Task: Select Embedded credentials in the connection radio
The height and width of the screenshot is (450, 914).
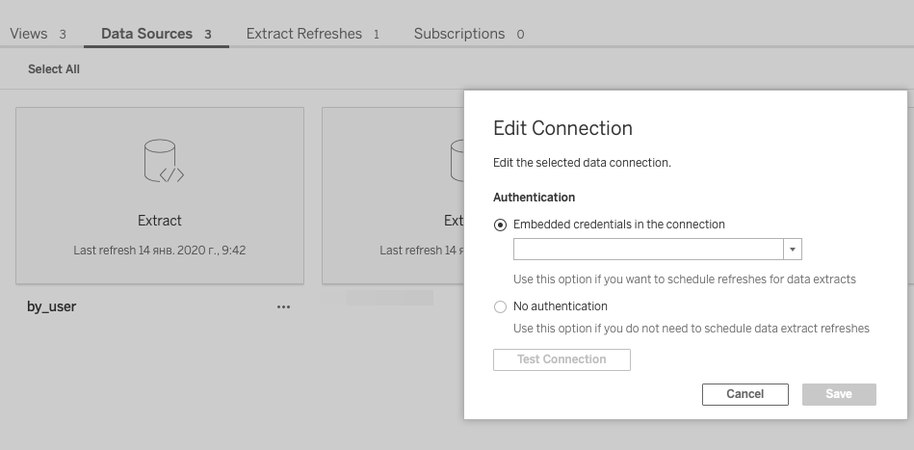Action: [500, 225]
